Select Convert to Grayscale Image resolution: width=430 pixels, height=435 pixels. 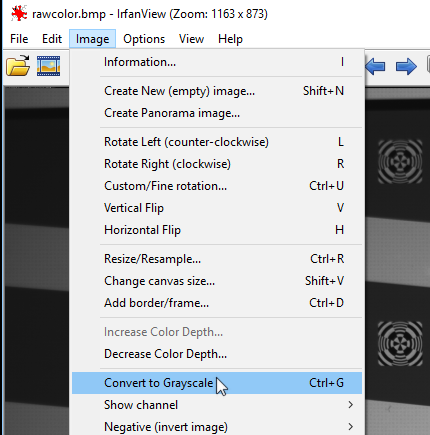pos(217,383)
